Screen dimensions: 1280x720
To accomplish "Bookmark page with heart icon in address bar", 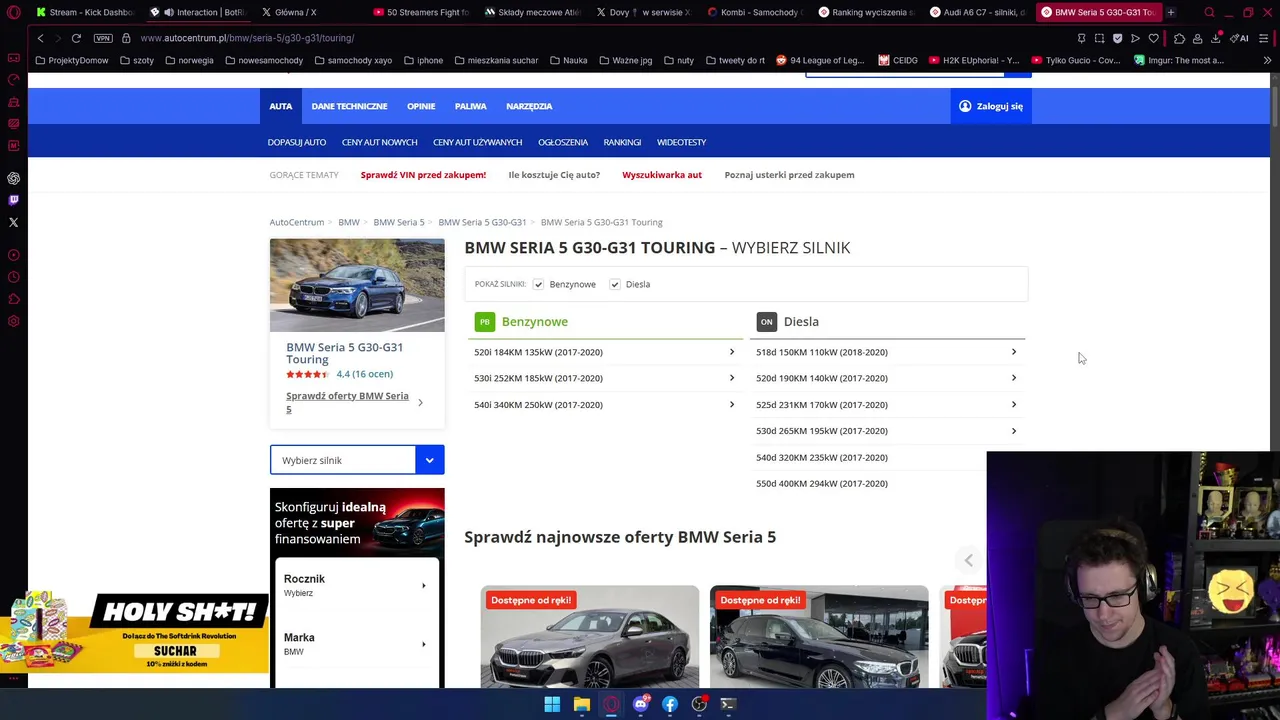I will tap(1153, 38).
